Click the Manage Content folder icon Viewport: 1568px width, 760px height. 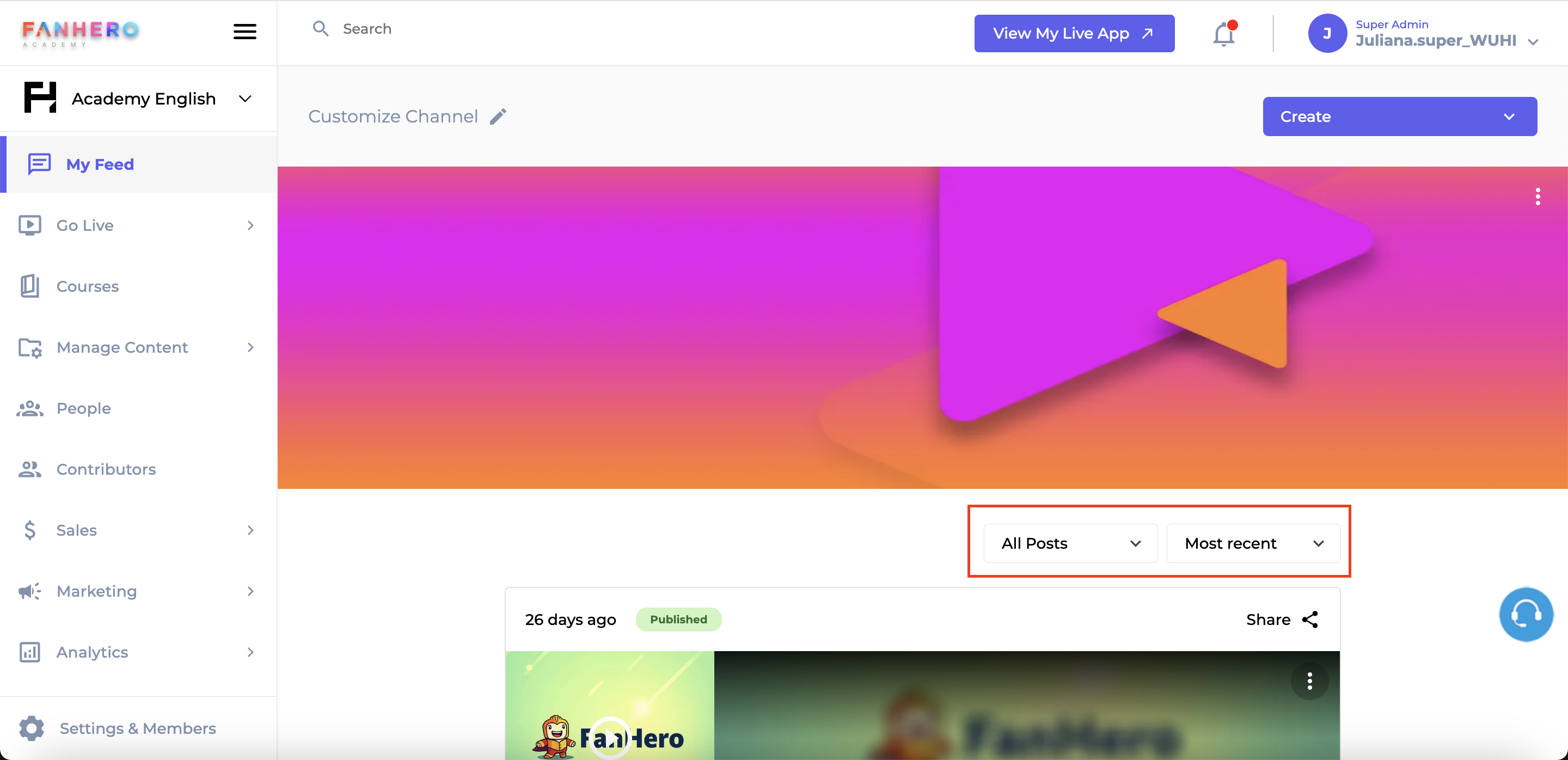(x=30, y=347)
